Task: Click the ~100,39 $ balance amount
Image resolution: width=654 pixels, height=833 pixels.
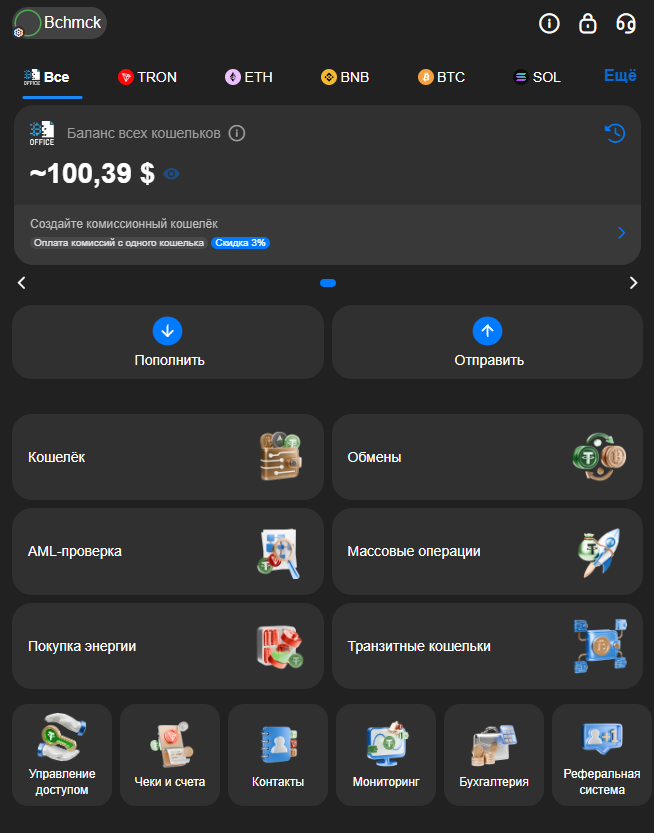Action: [x=92, y=173]
